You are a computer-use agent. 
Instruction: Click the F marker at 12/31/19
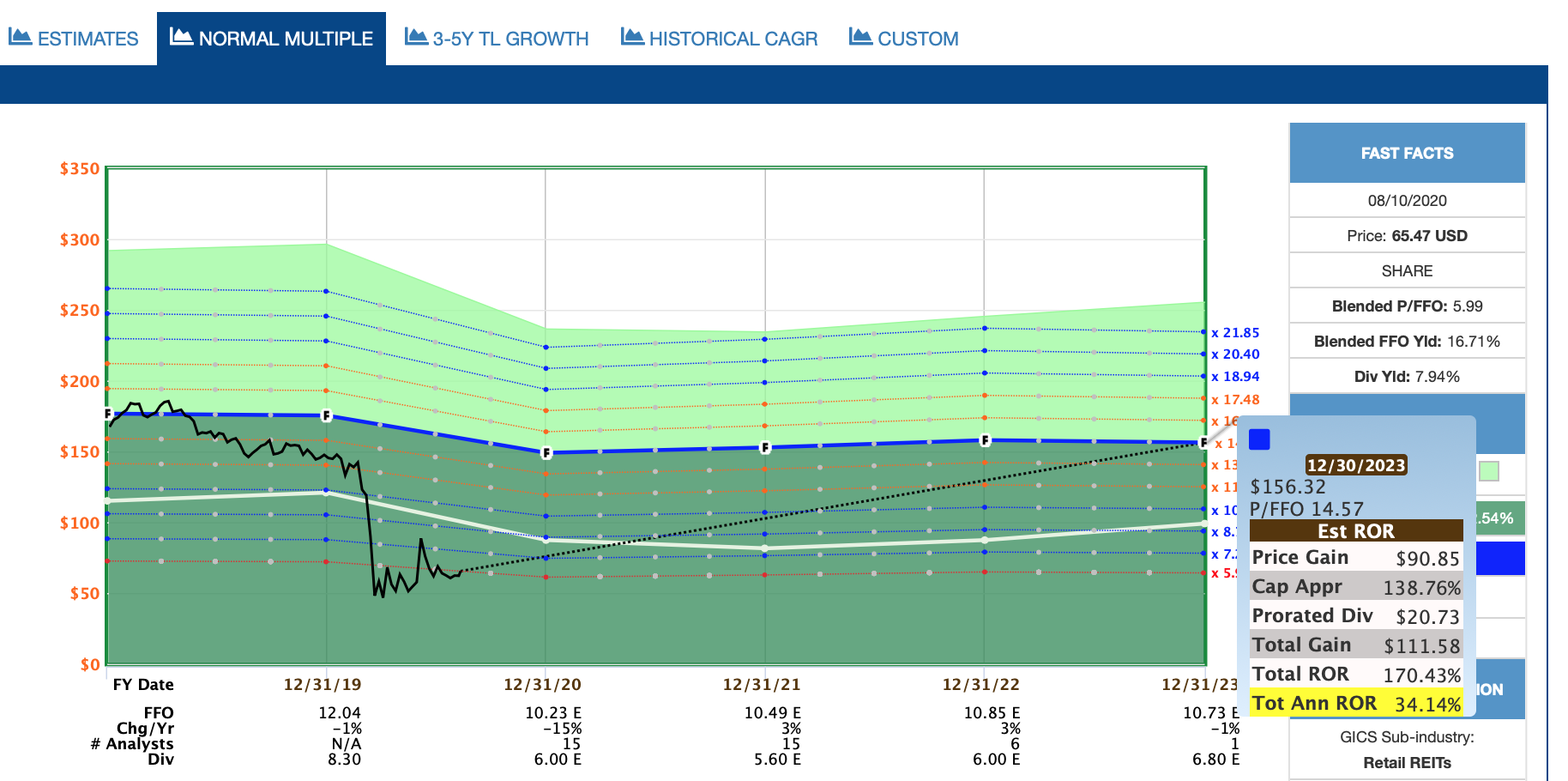point(326,415)
